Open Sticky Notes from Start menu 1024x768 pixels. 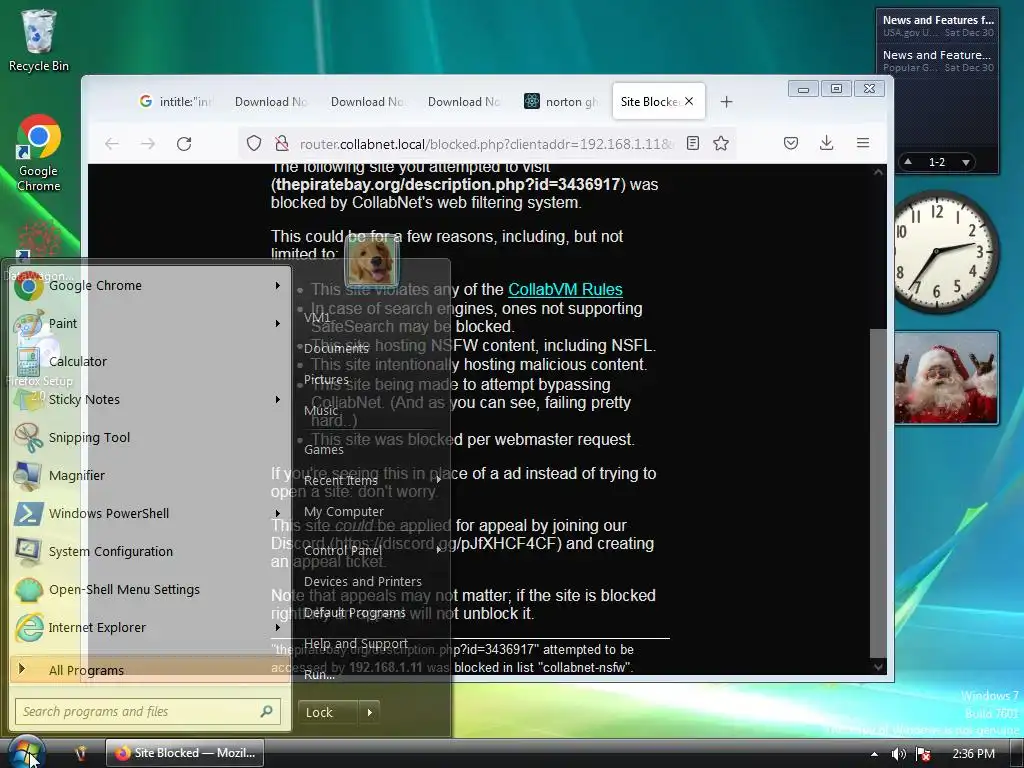(150, 399)
